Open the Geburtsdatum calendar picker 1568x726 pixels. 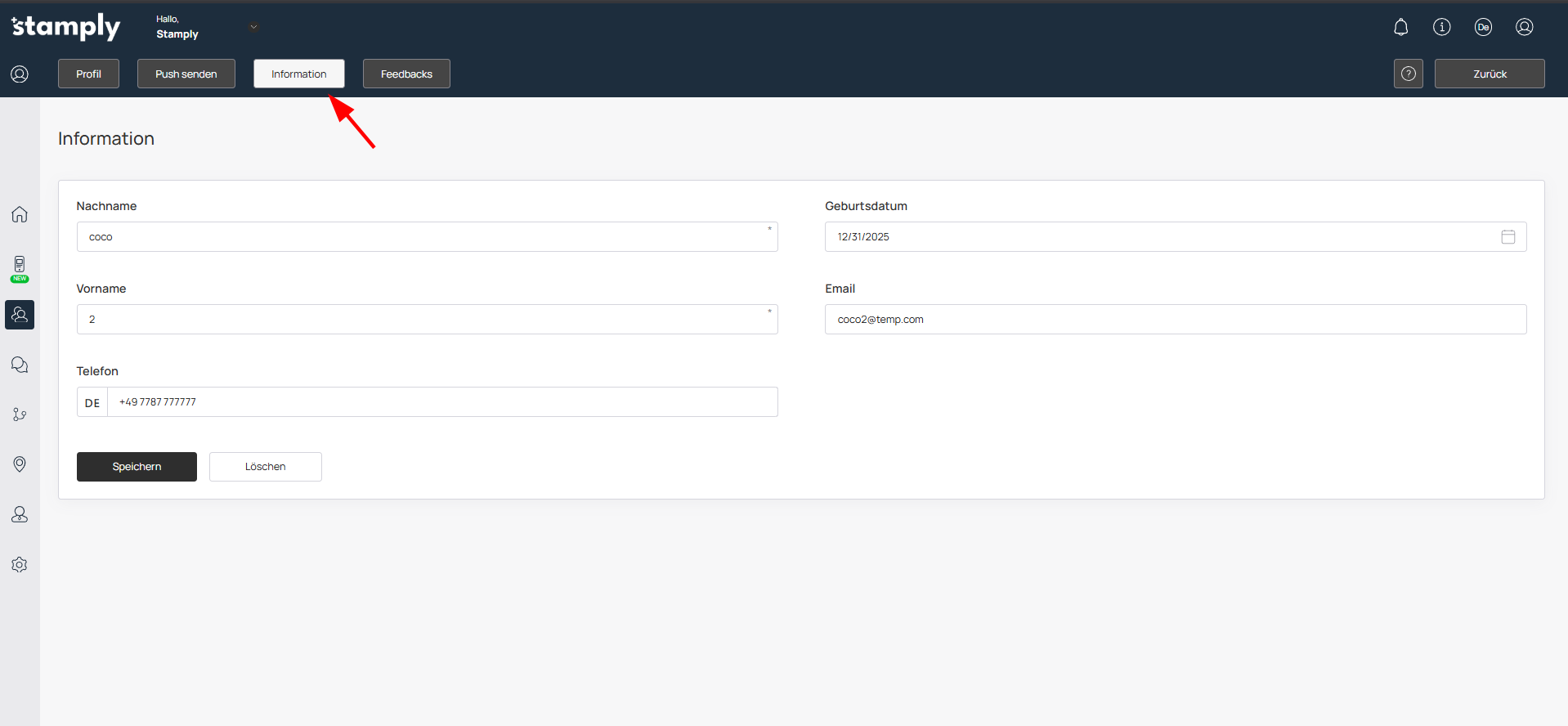click(1508, 237)
